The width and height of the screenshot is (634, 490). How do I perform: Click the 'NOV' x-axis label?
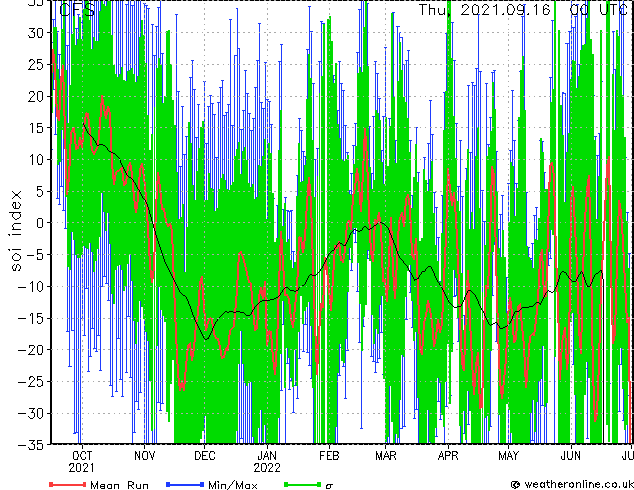[144, 456]
